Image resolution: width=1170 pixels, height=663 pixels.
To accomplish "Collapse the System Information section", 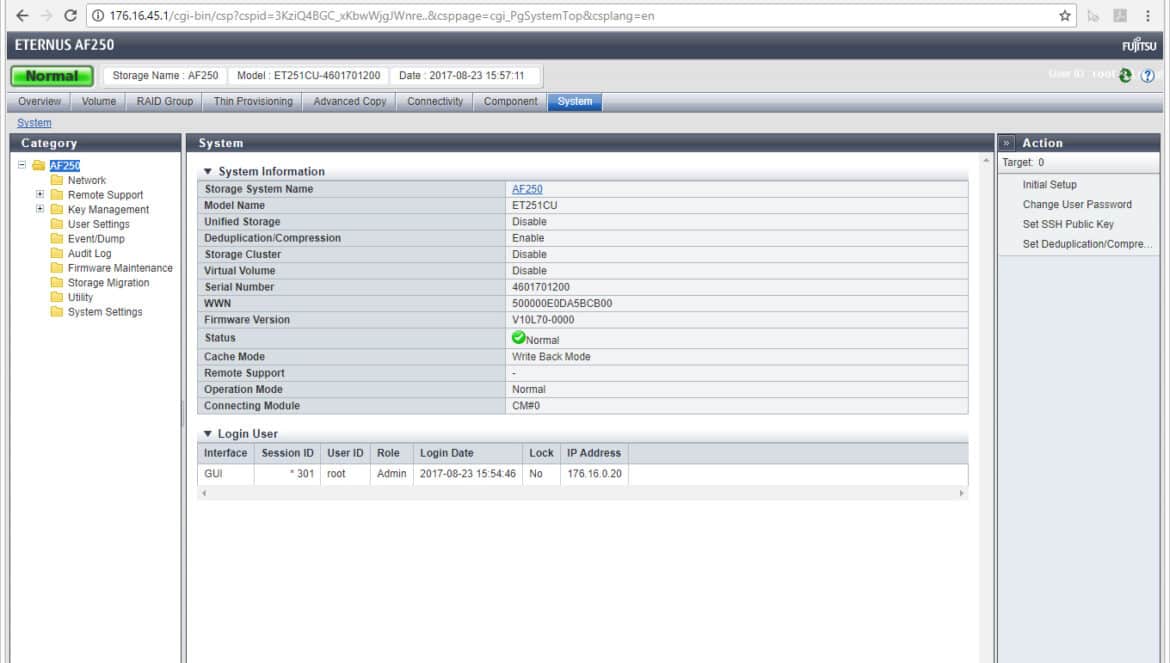I will point(207,172).
